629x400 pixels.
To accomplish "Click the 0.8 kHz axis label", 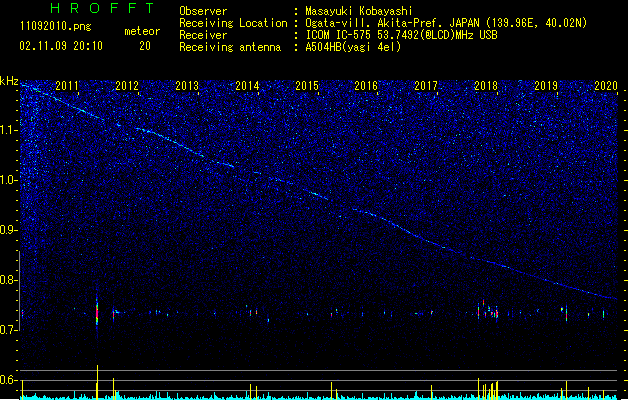I will tap(9, 280).
